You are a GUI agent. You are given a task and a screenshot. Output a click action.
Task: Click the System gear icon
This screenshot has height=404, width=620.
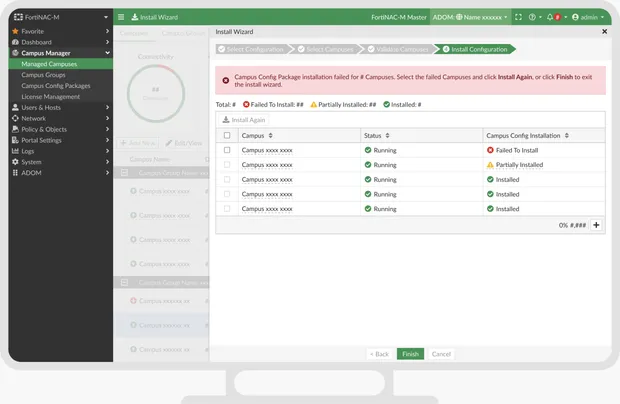[x=15, y=162]
